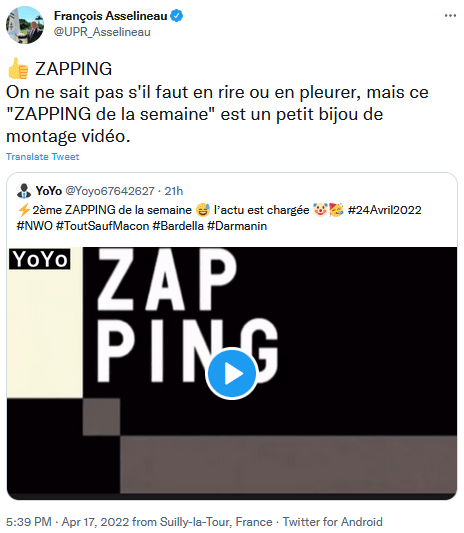
Task: Open the #24Avril2022 hashtag
Action: pos(384,210)
